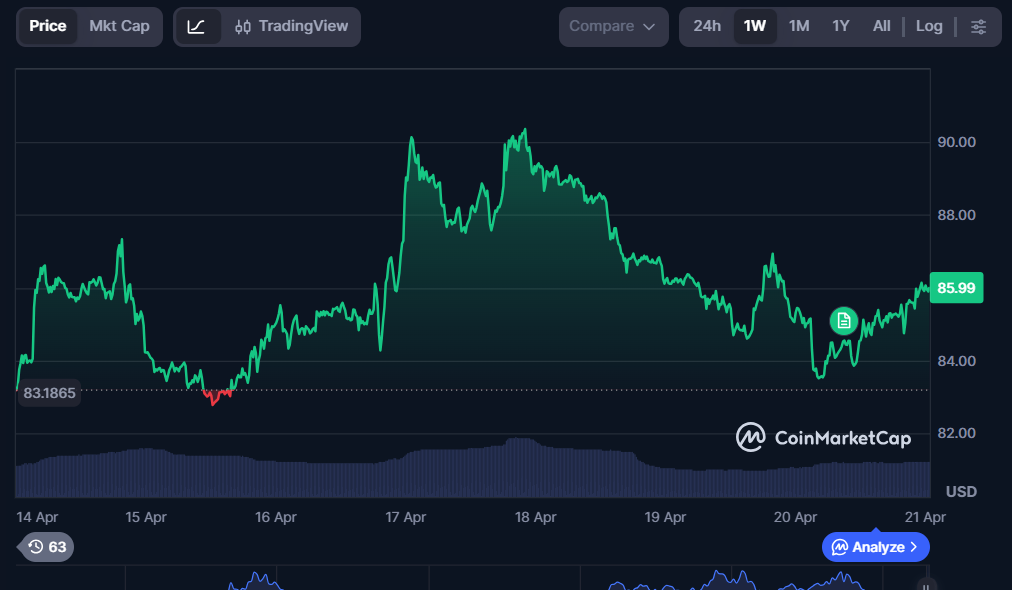Open the TradingView candlestick chart
Screen dimensions: 1012x590
point(291,27)
